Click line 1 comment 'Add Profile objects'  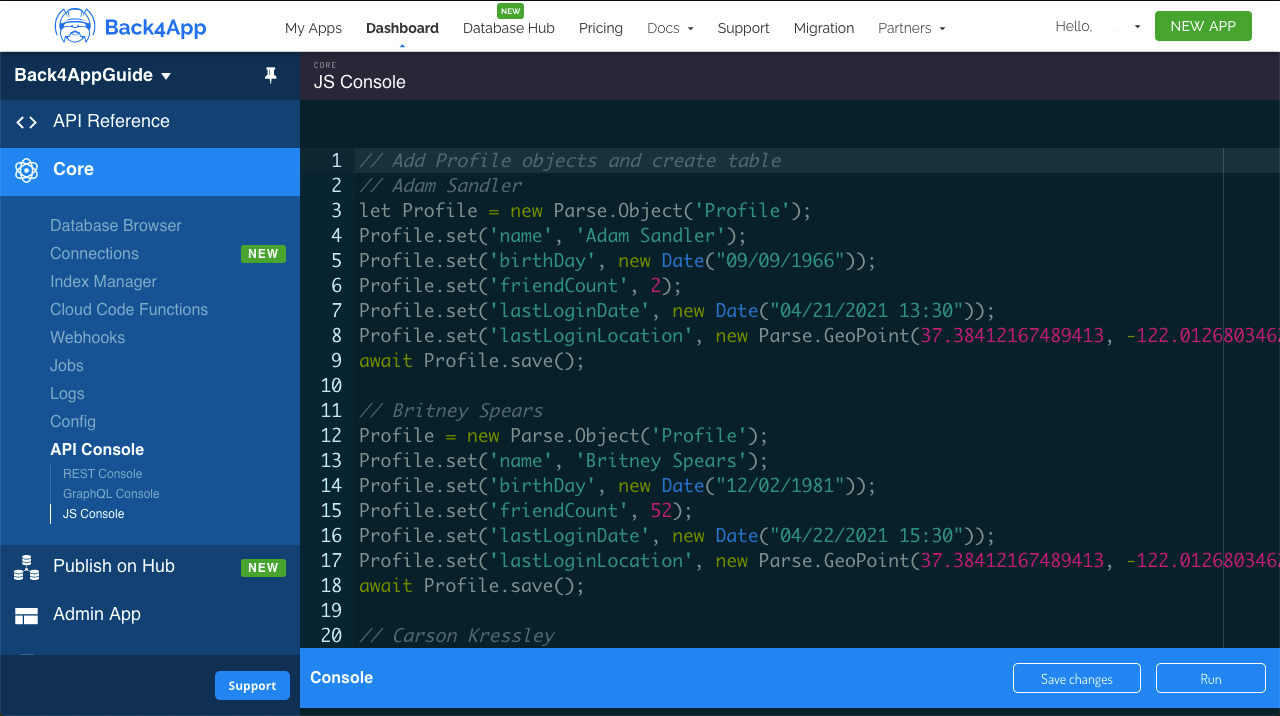point(570,161)
